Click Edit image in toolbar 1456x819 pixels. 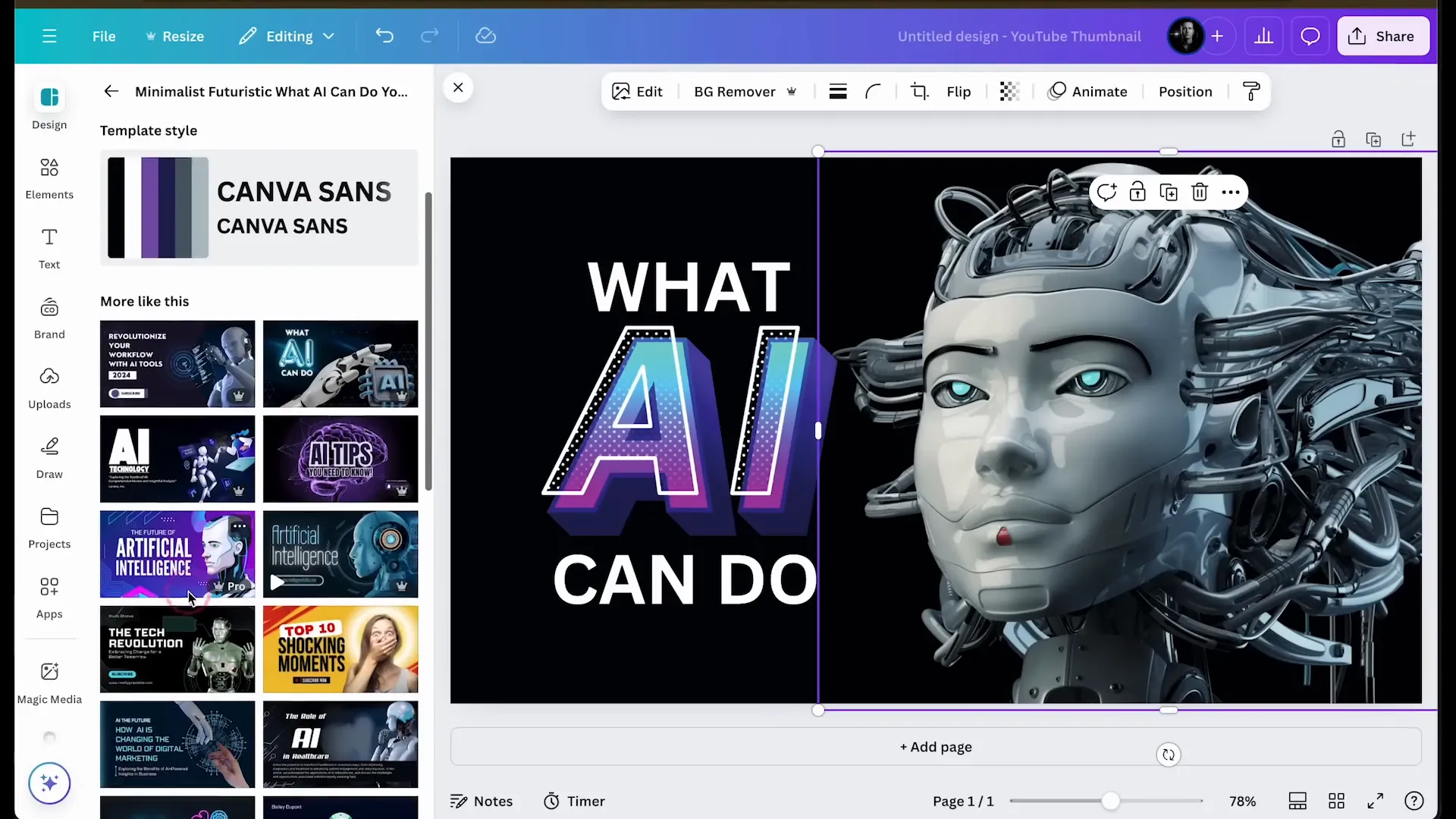638,92
